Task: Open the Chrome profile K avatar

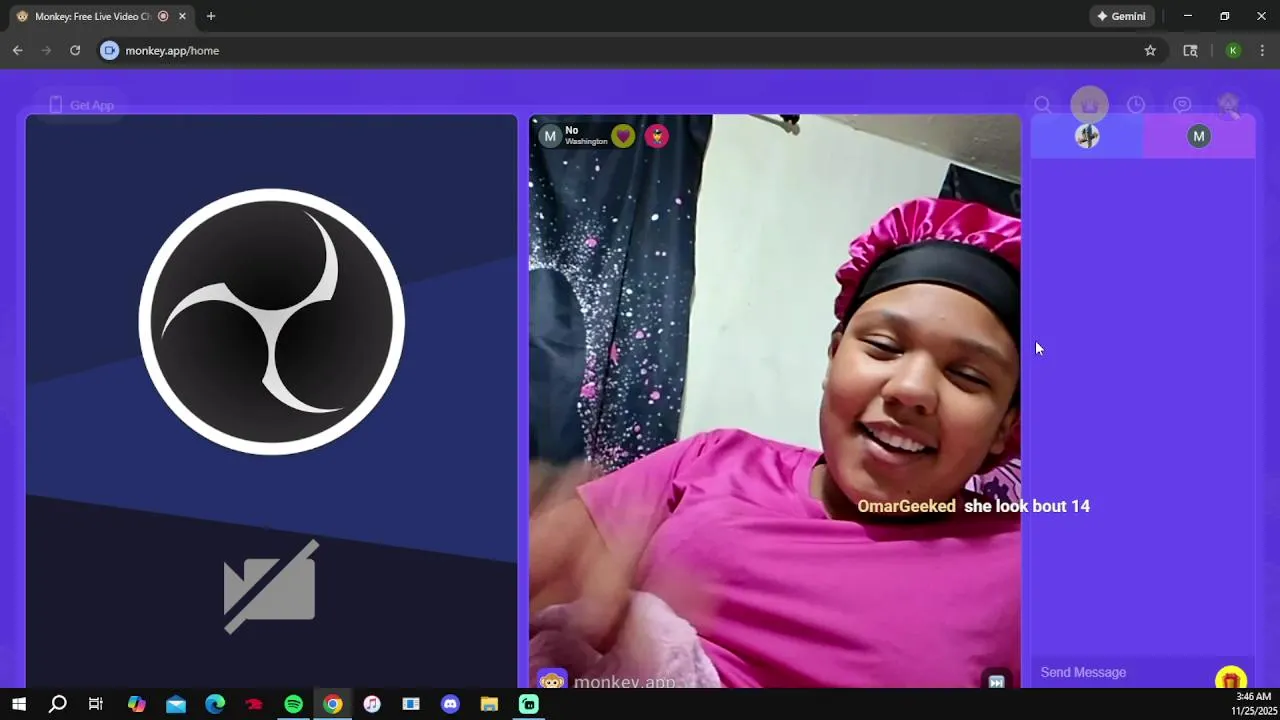Action: pos(1233,50)
